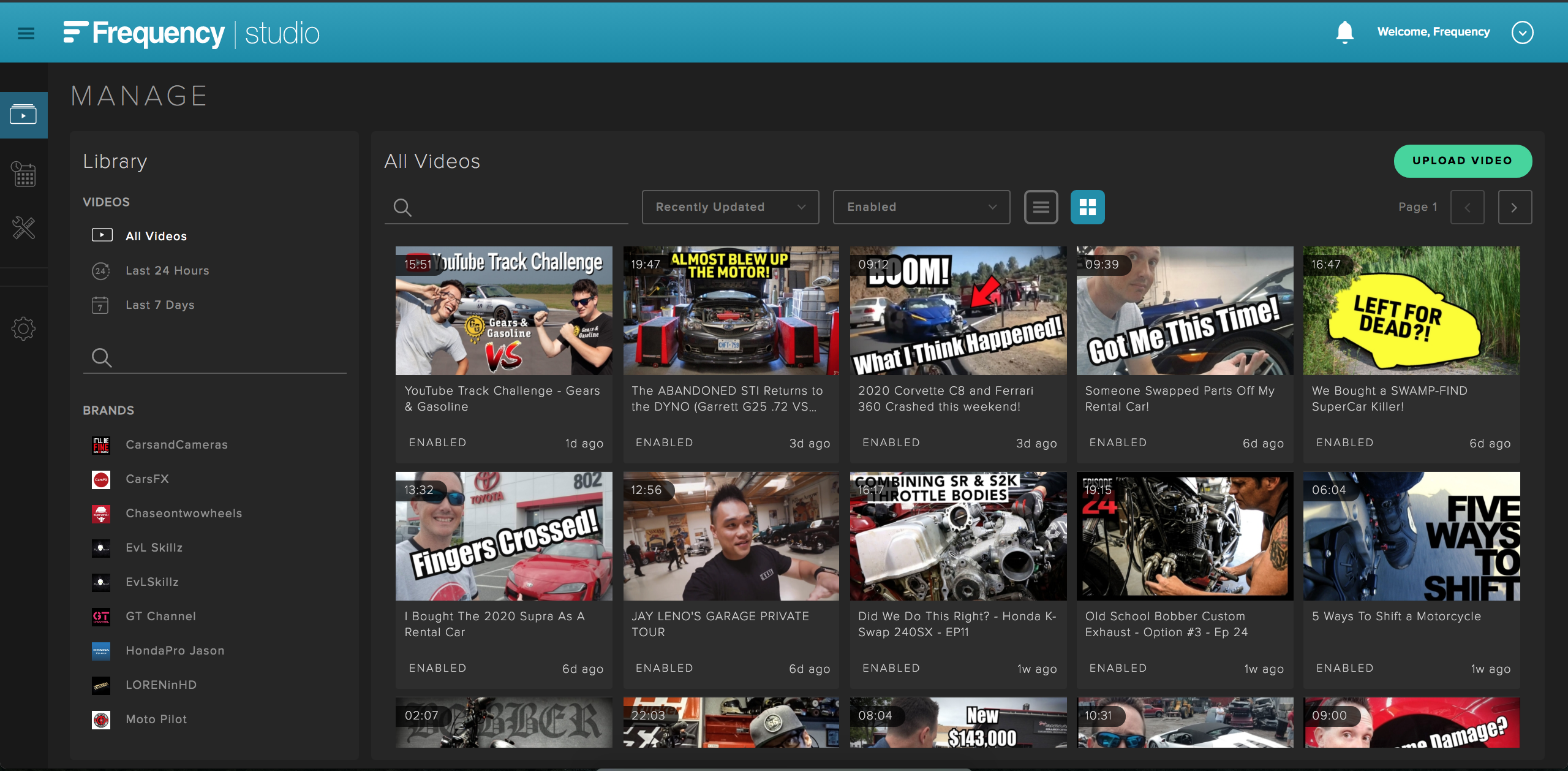Open the tools sidebar icon
This screenshot has height=771, width=1568.
[23, 227]
